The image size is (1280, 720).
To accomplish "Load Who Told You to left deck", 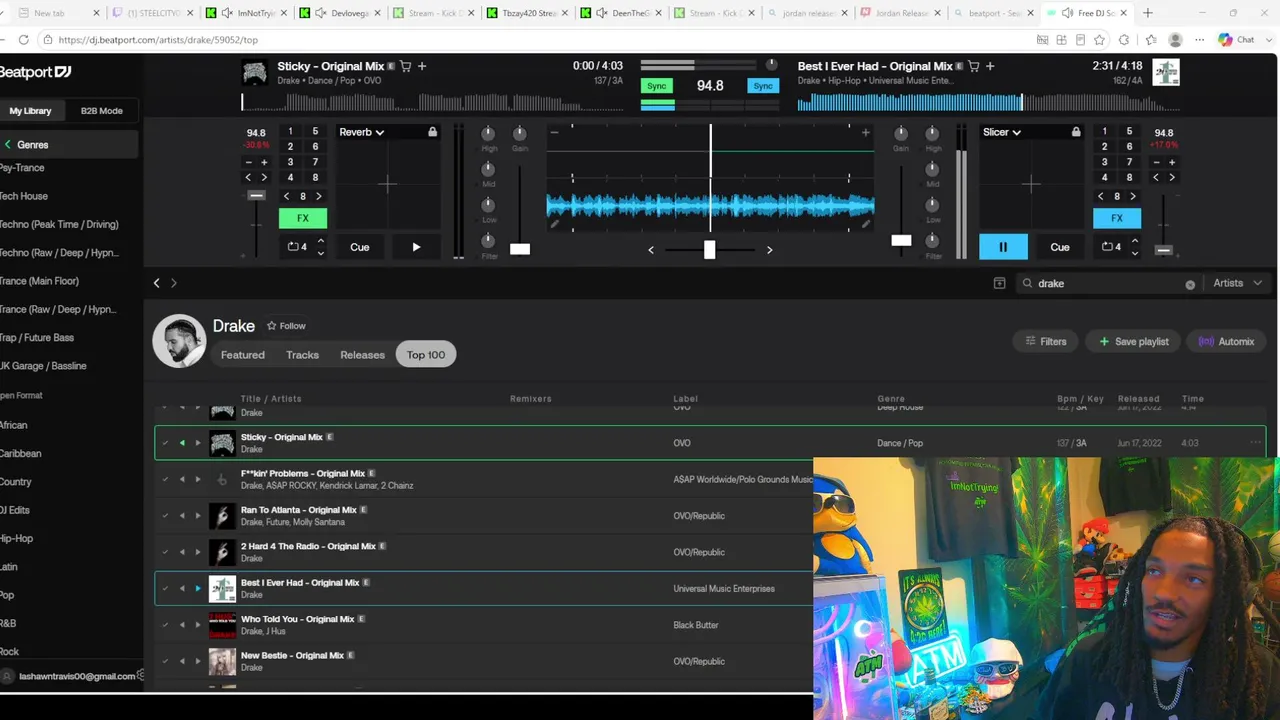I will 182,625.
